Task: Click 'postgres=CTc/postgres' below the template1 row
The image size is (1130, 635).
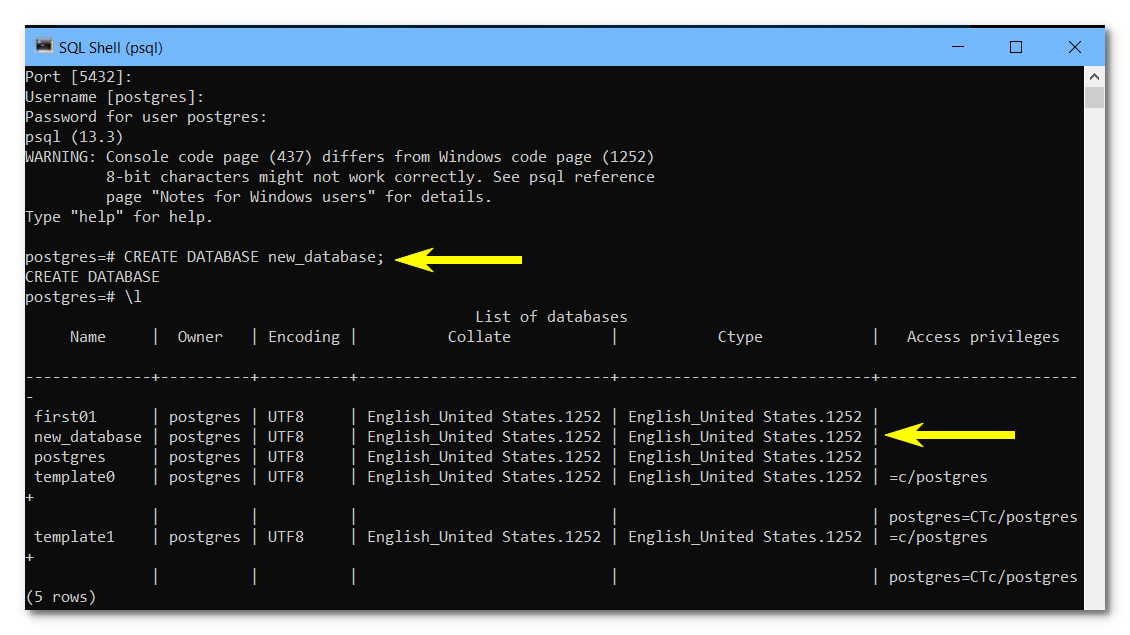Action: 983,577
